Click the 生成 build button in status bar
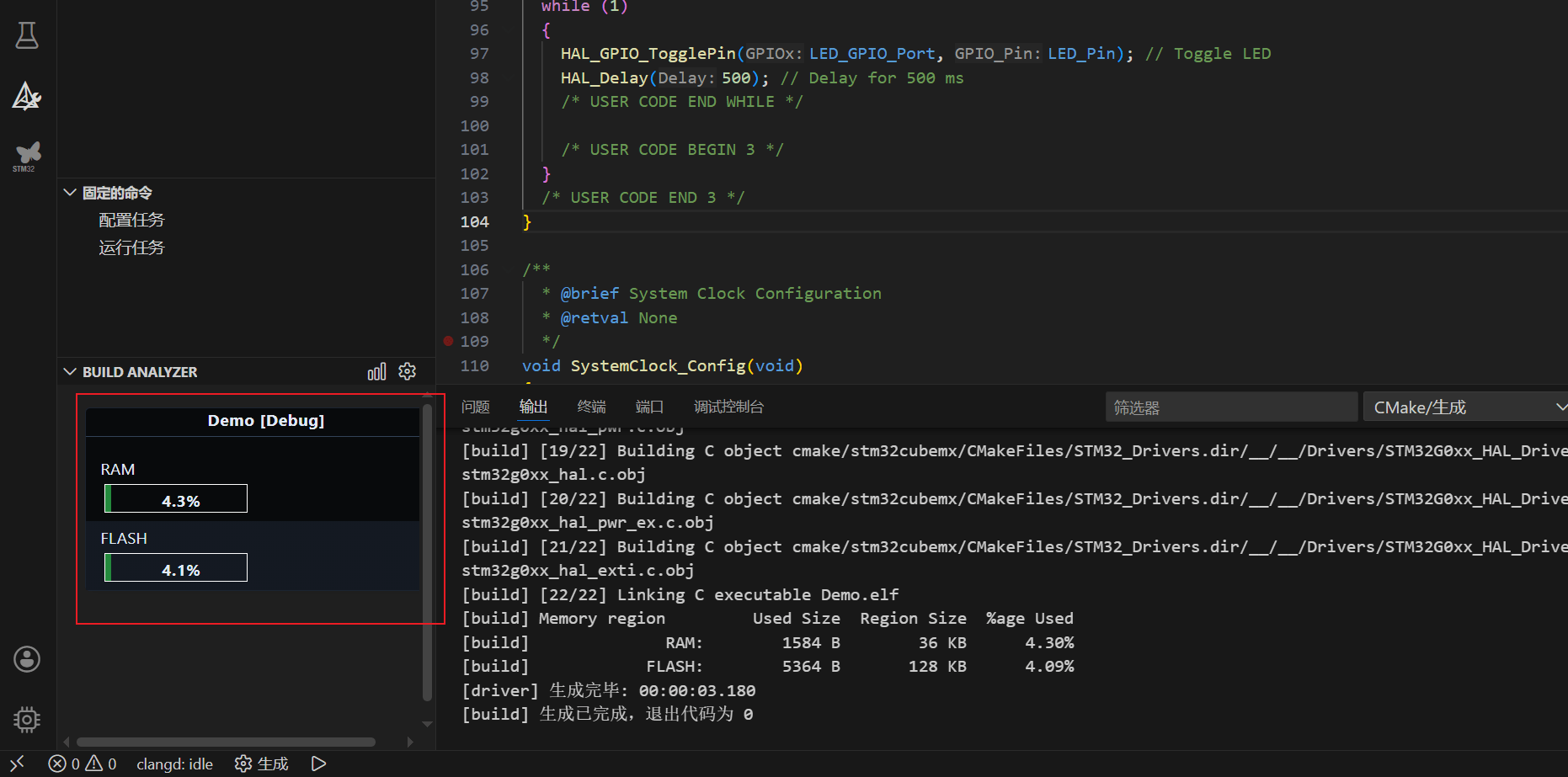1568x777 pixels. coord(262,764)
